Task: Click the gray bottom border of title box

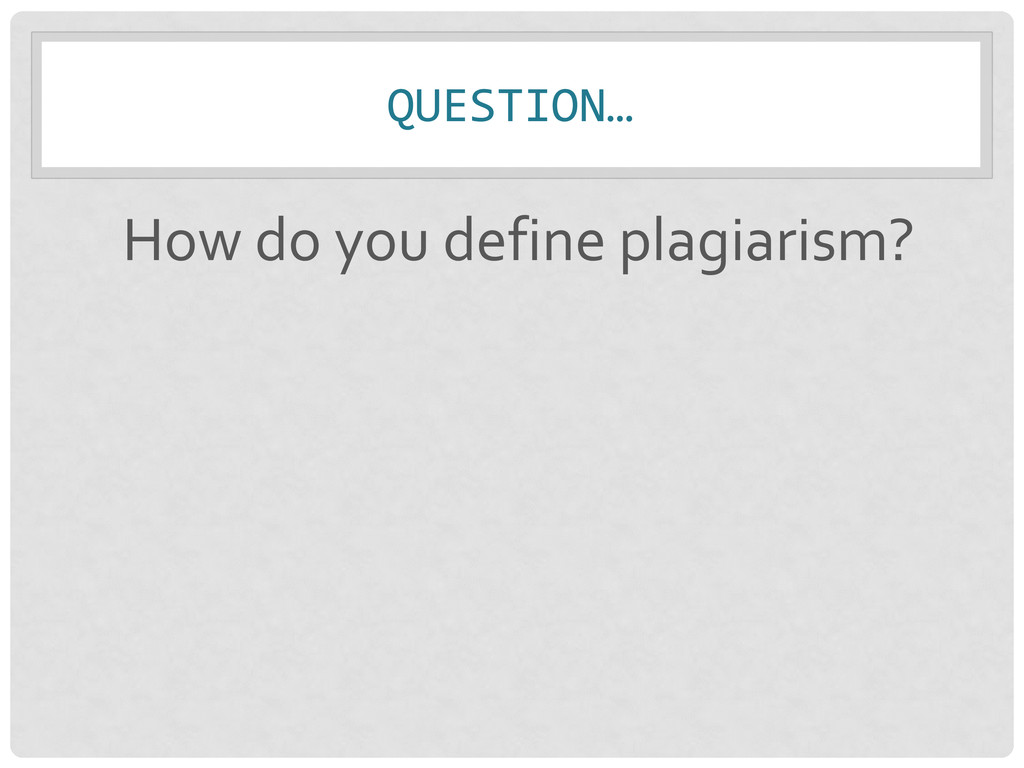Action: [x=510, y=172]
